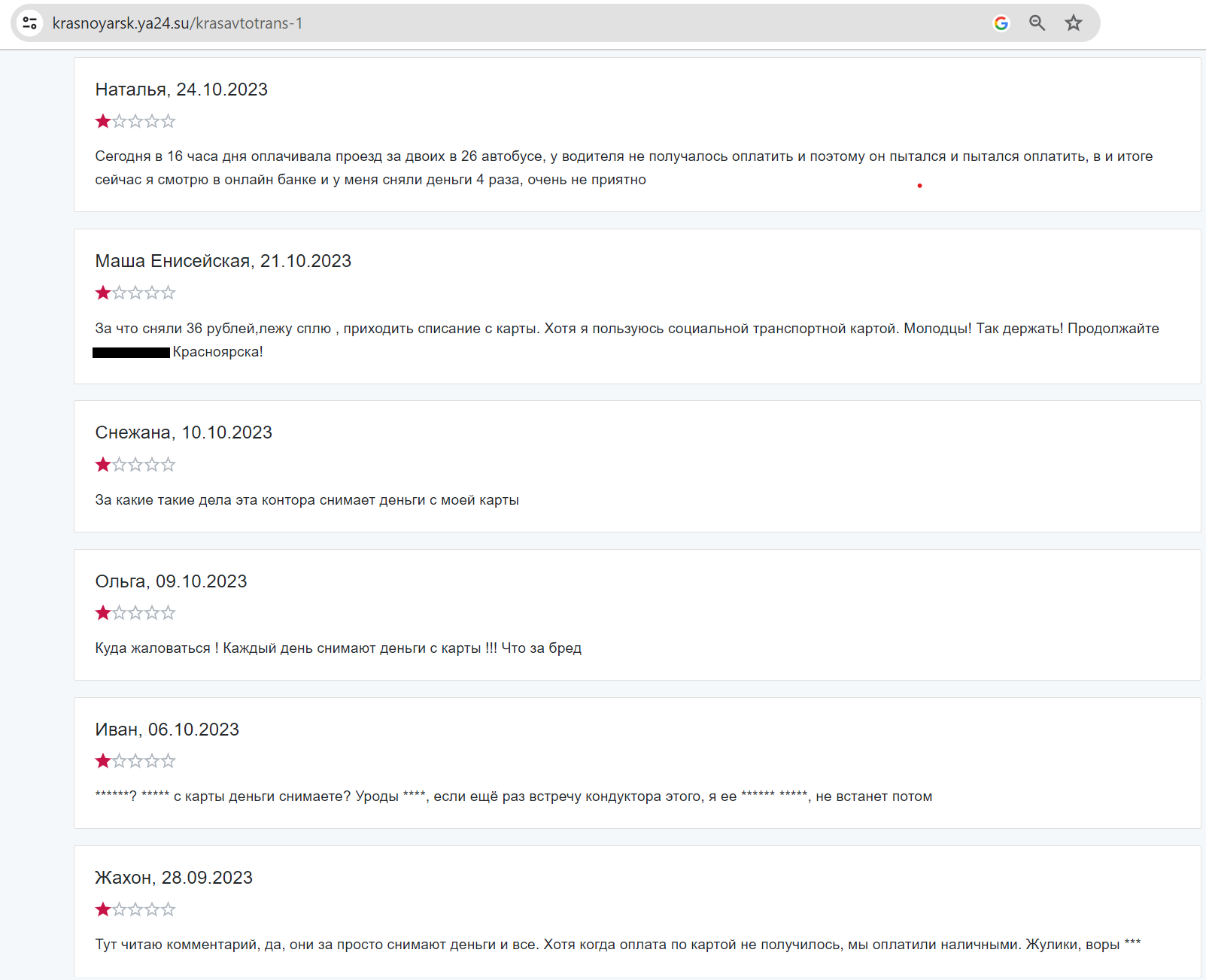Click the star rating in Иван's review
Screen dimensions: 1206x980
(135, 761)
